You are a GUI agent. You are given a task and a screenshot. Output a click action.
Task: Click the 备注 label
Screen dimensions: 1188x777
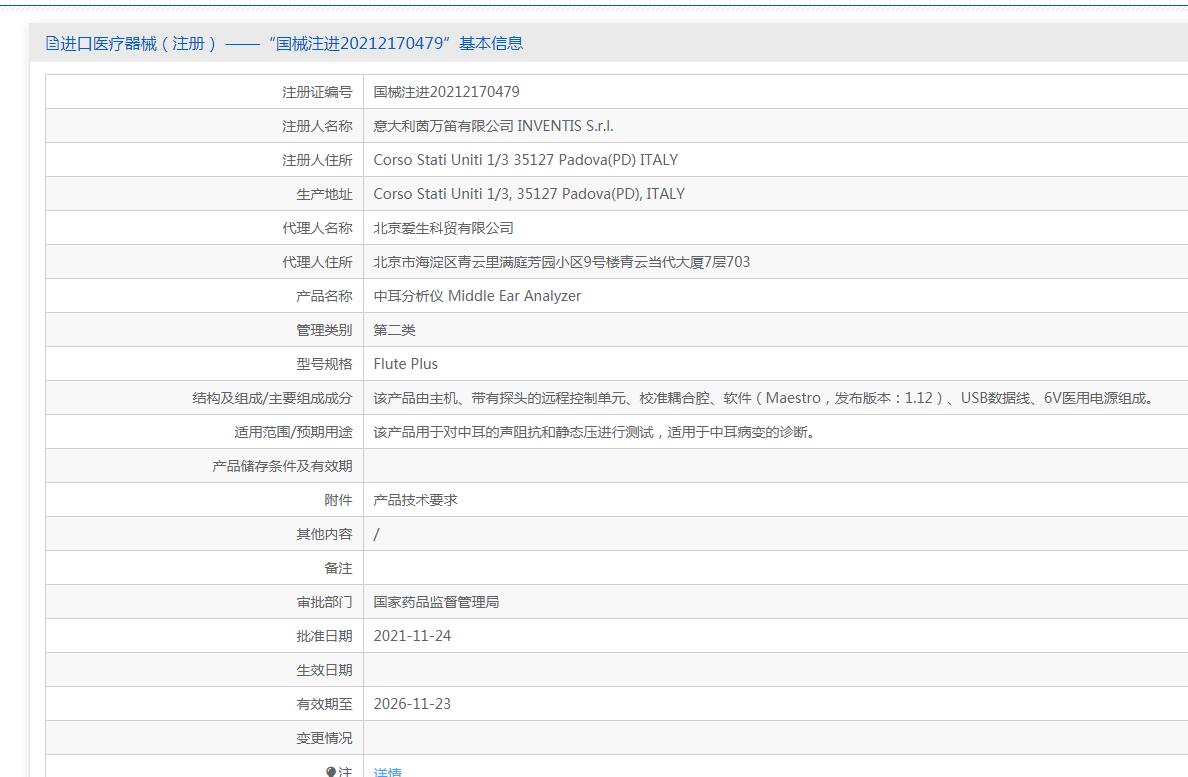click(x=338, y=568)
